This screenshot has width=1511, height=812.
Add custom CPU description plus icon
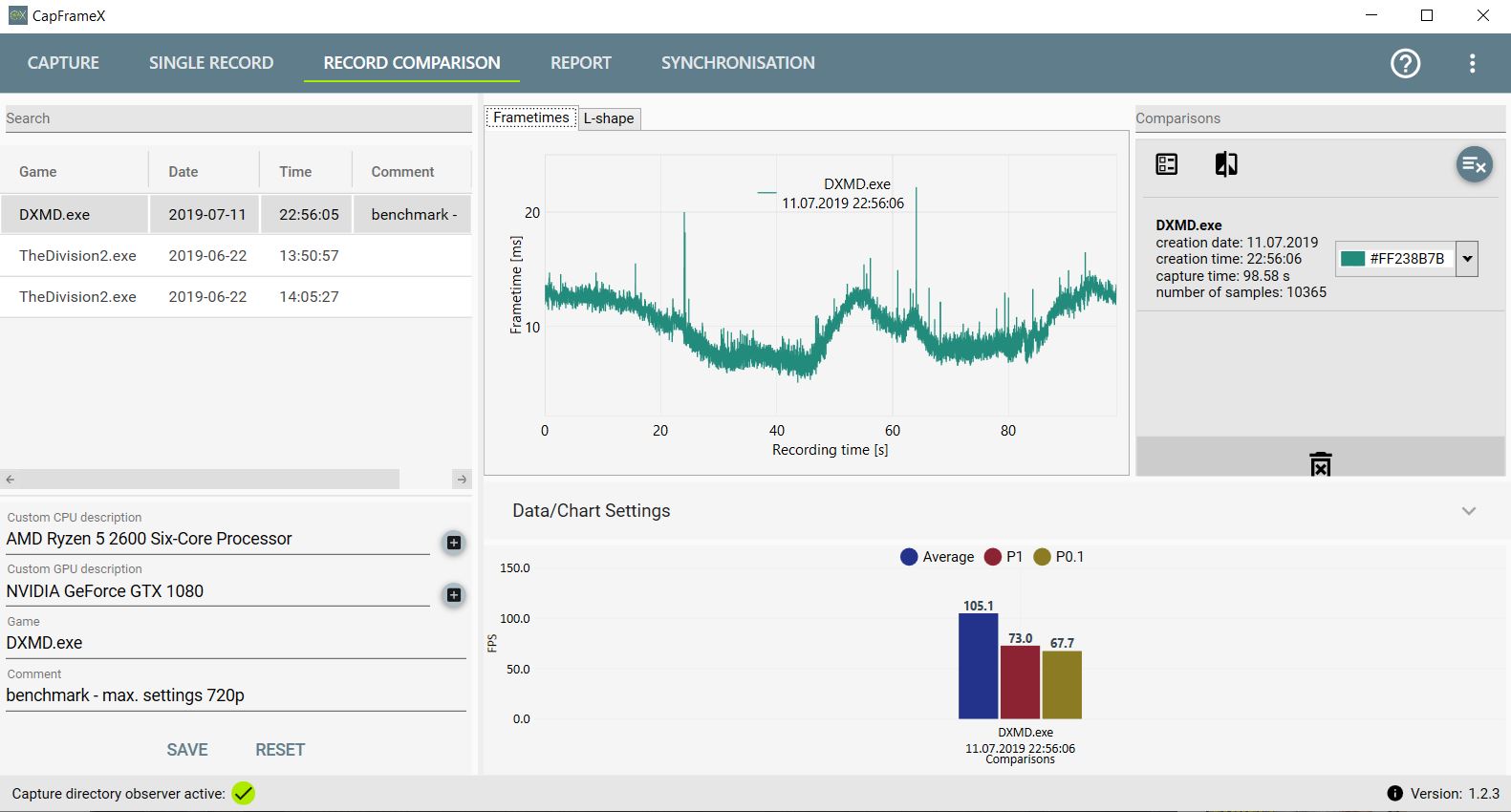pyautogui.click(x=454, y=543)
